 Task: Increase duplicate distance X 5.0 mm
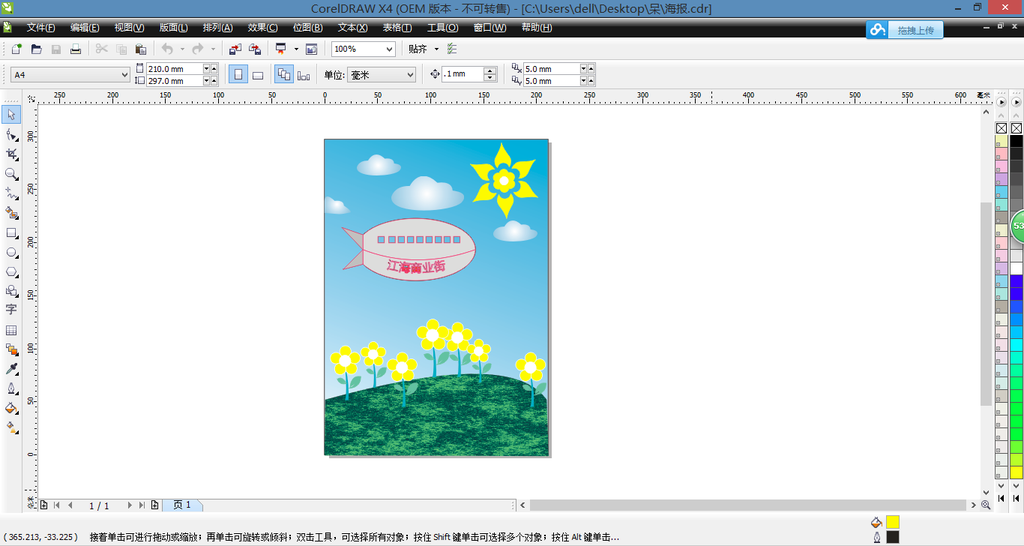[591, 69]
